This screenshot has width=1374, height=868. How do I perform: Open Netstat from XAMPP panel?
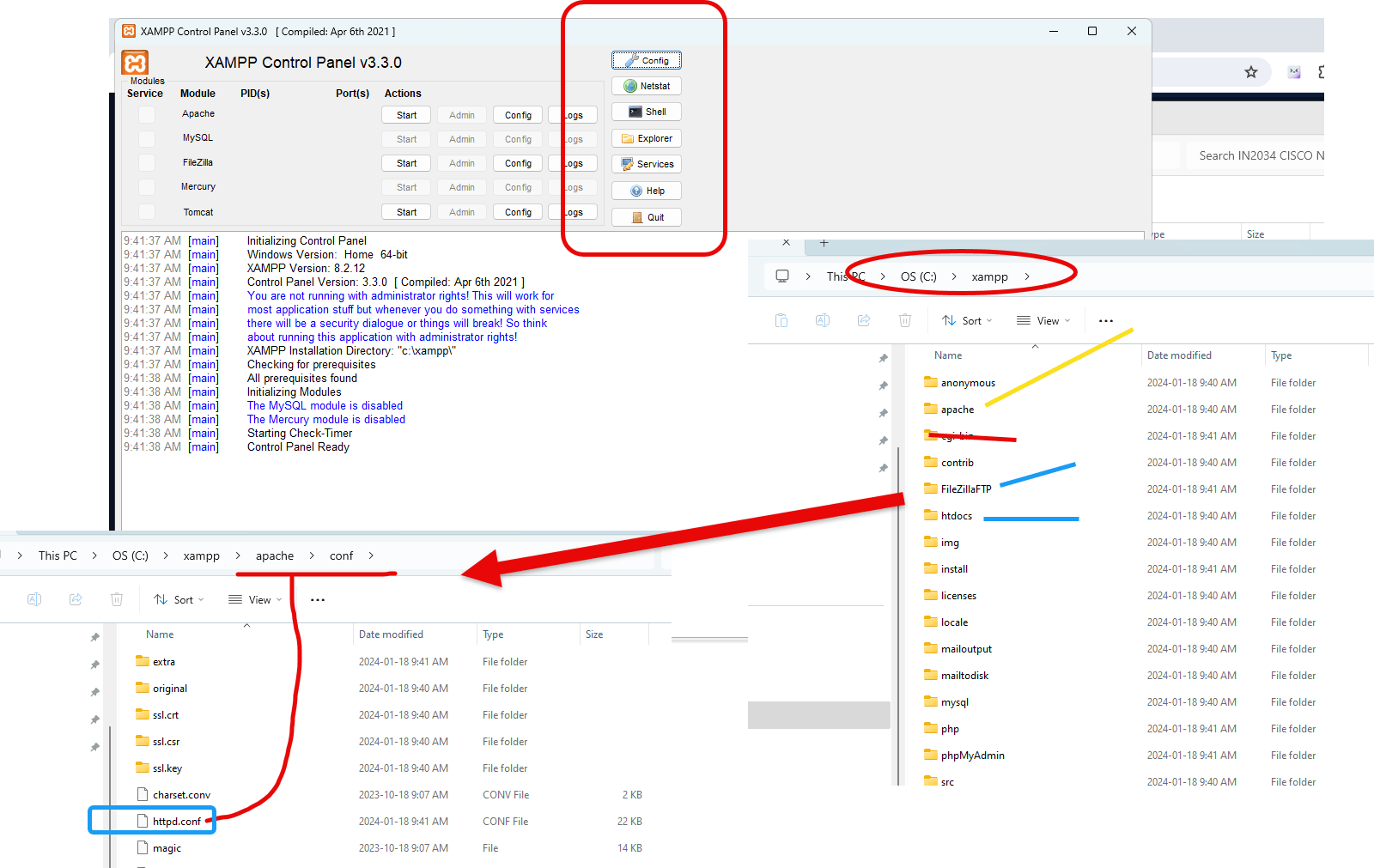(x=647, y=86)
